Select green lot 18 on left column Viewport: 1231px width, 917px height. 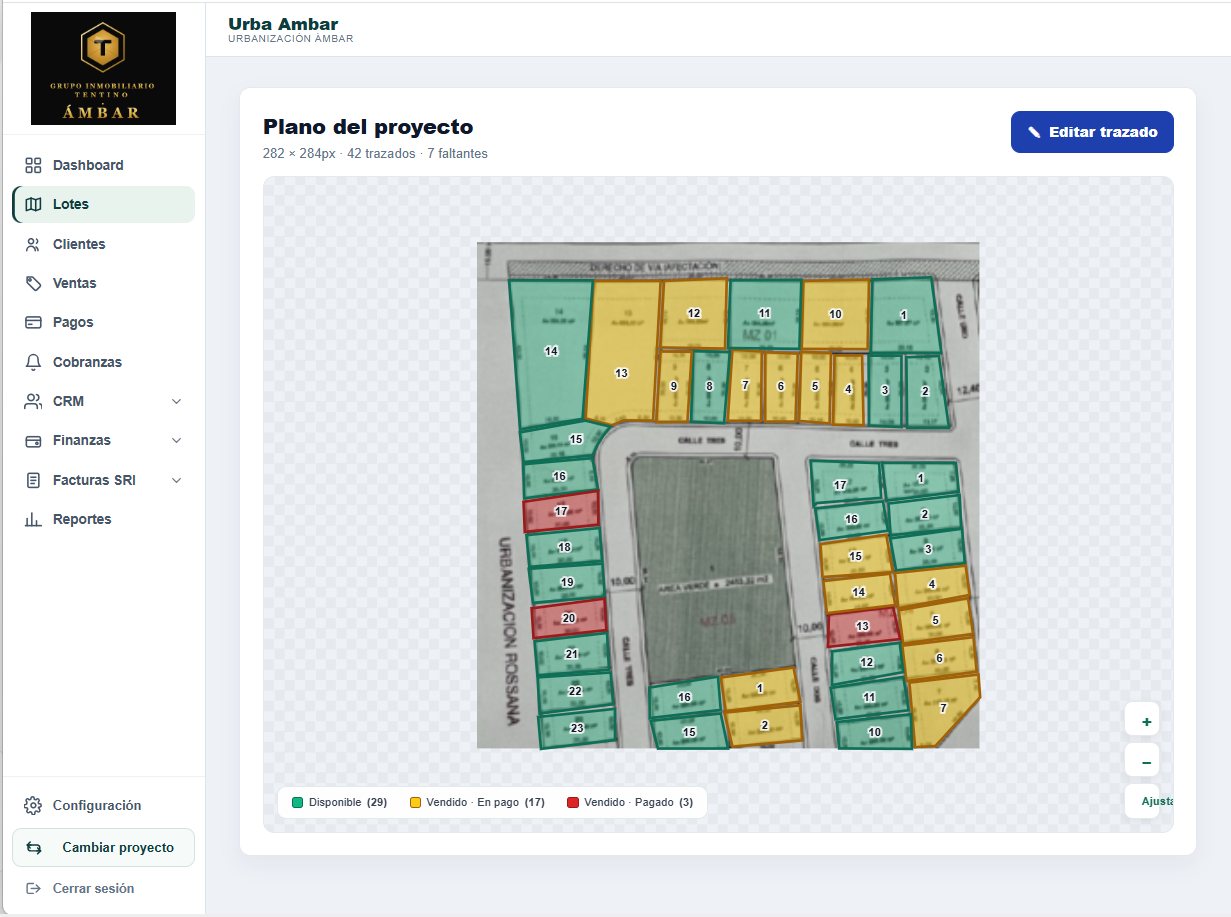tap(565, 547)
